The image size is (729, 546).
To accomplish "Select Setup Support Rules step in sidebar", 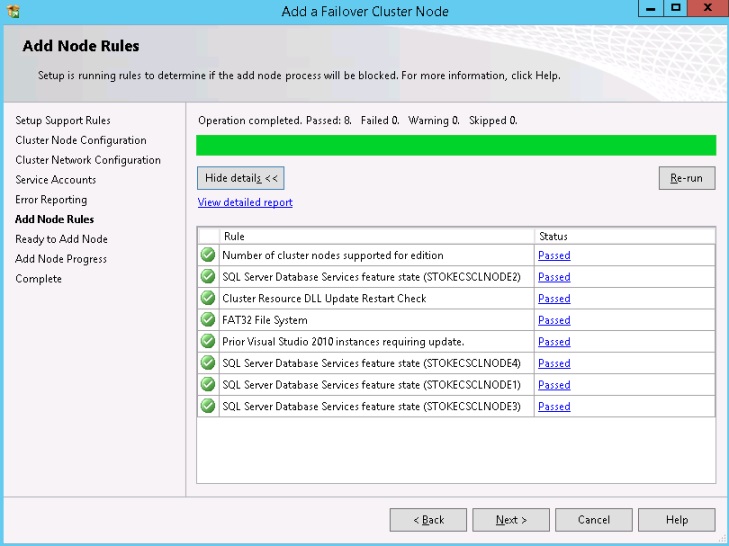I will (63, 120).
